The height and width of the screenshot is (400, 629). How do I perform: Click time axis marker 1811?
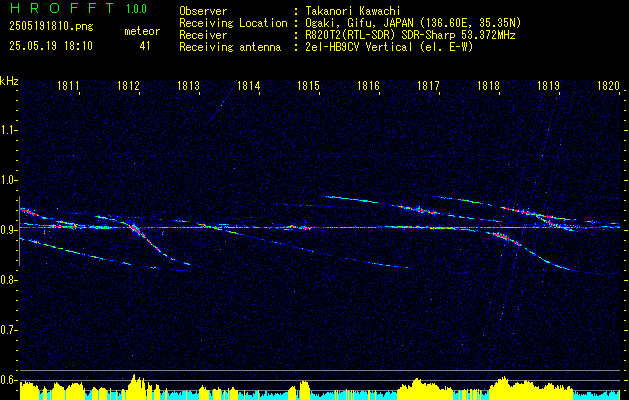(68, 85)
